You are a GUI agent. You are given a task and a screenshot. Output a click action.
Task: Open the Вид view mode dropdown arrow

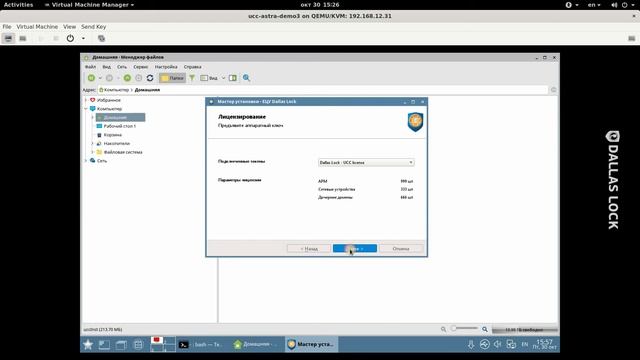pyautogui.click(x=223, y=78)
